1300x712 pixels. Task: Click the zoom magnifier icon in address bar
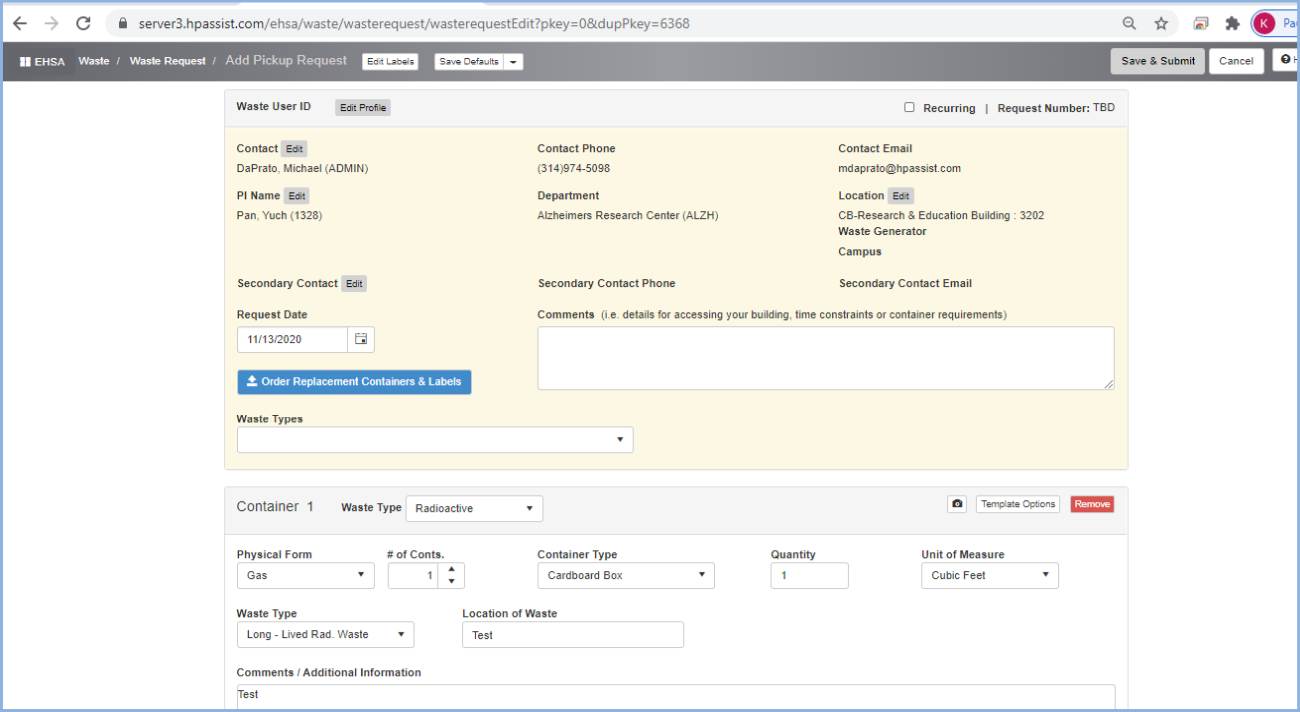(x=1129, y=23)
